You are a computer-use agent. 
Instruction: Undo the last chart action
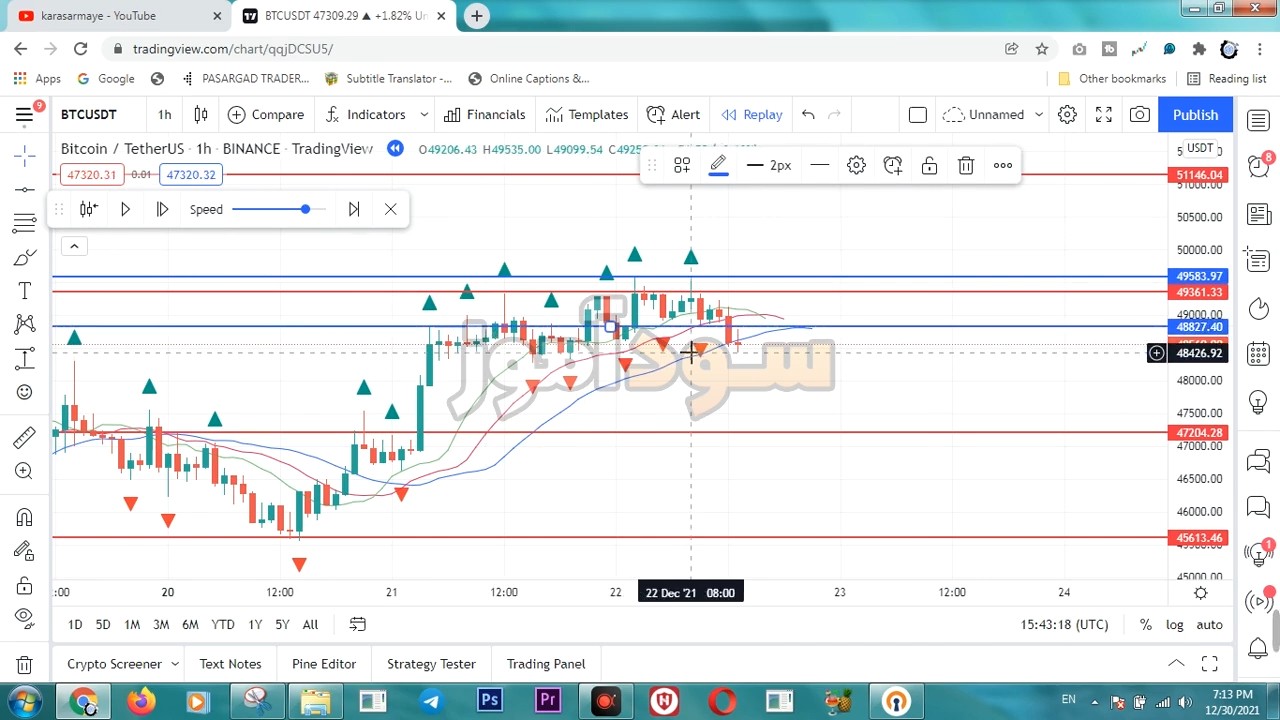[808, 115]
